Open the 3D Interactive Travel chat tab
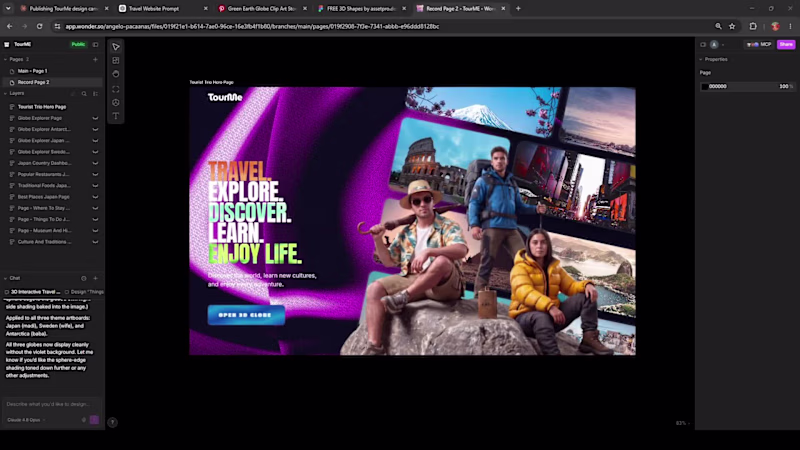 [x=33, y=292]
